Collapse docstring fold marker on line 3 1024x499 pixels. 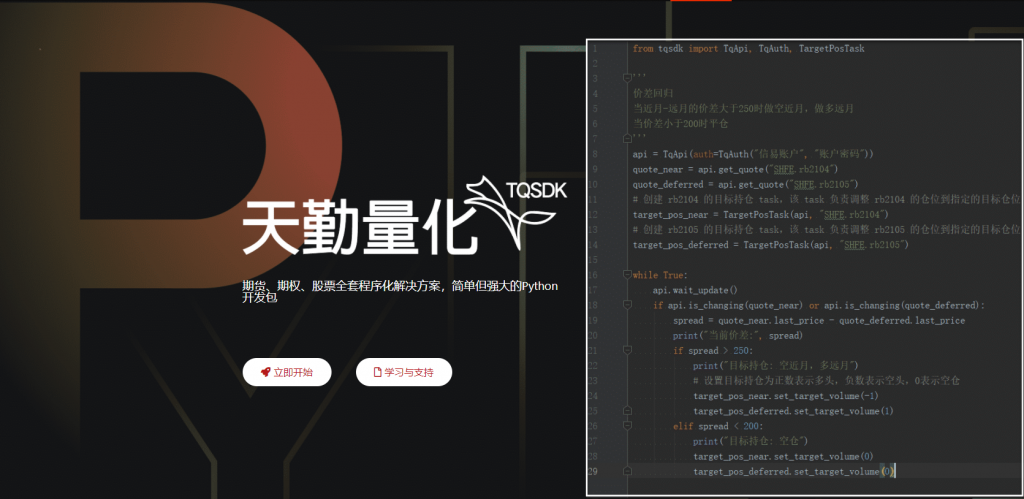point(628,78)
